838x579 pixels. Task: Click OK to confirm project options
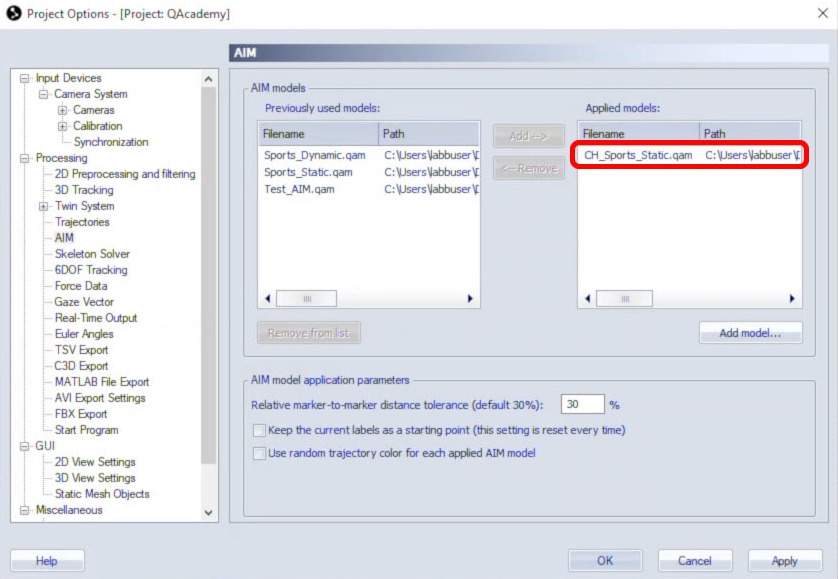click(604, 561)
